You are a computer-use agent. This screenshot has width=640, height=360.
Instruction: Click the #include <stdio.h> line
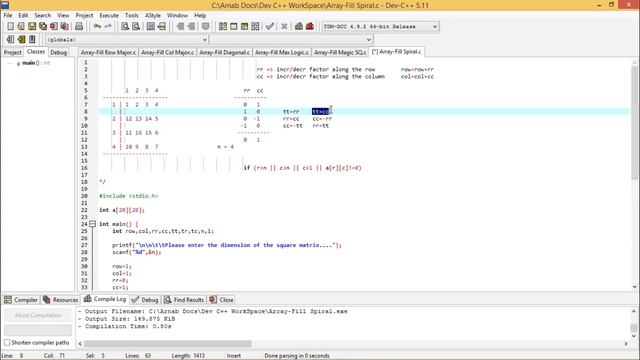point(129,196)
